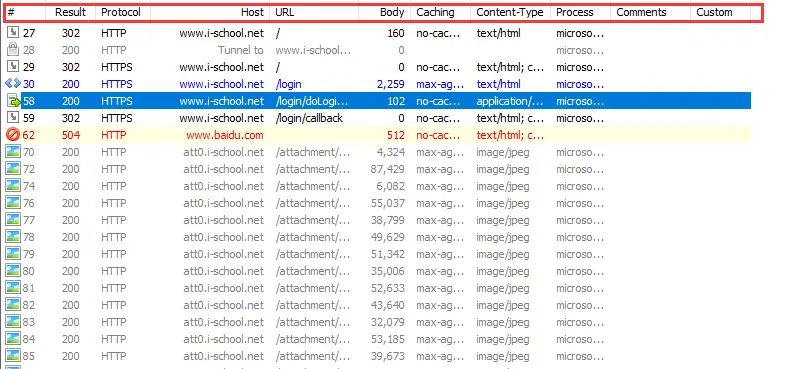786x369 pixels.
Task: Click the image icon on session 79
Action: 13,254
